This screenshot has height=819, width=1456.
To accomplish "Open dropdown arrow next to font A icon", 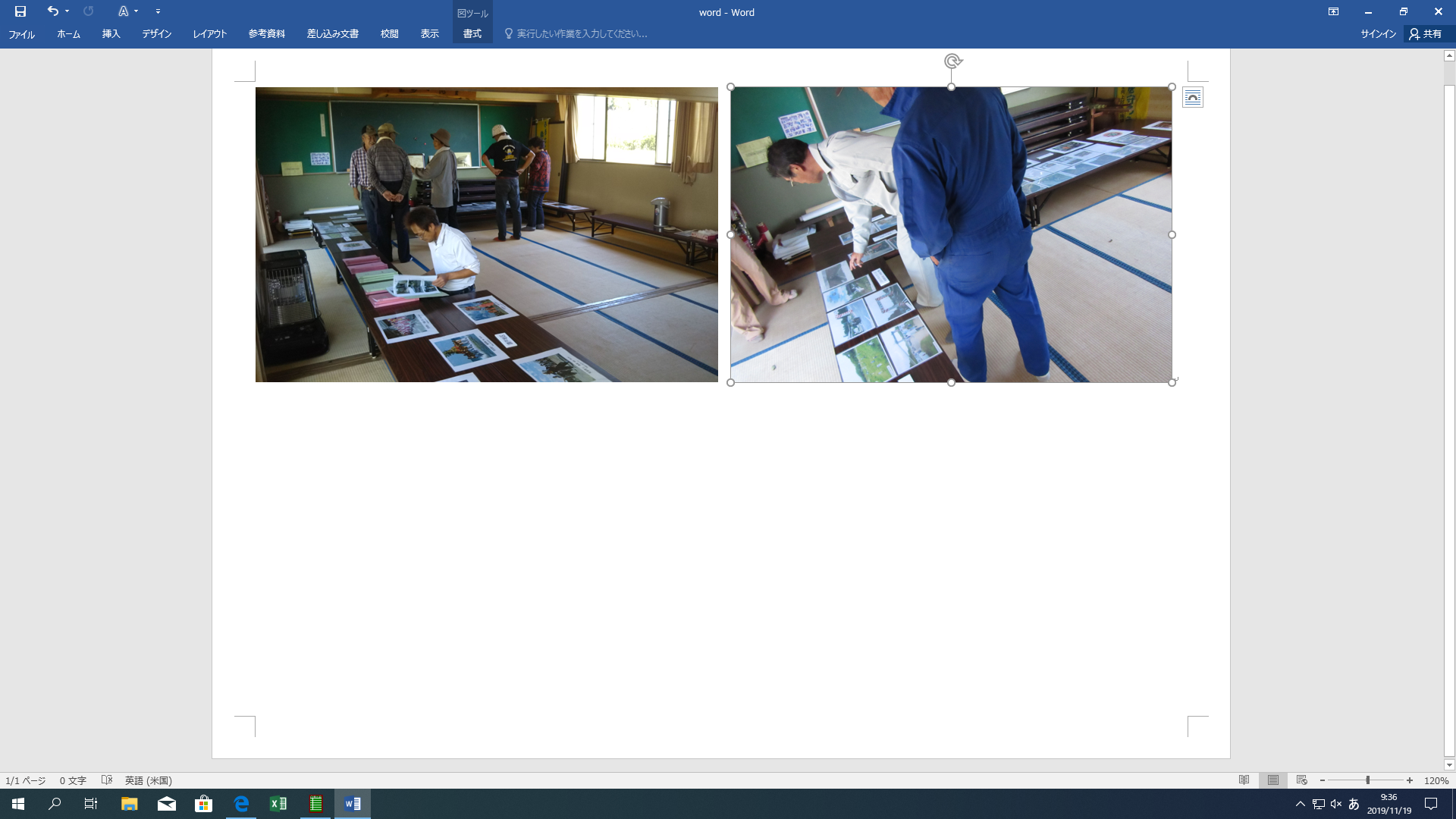I will (136, 11).
